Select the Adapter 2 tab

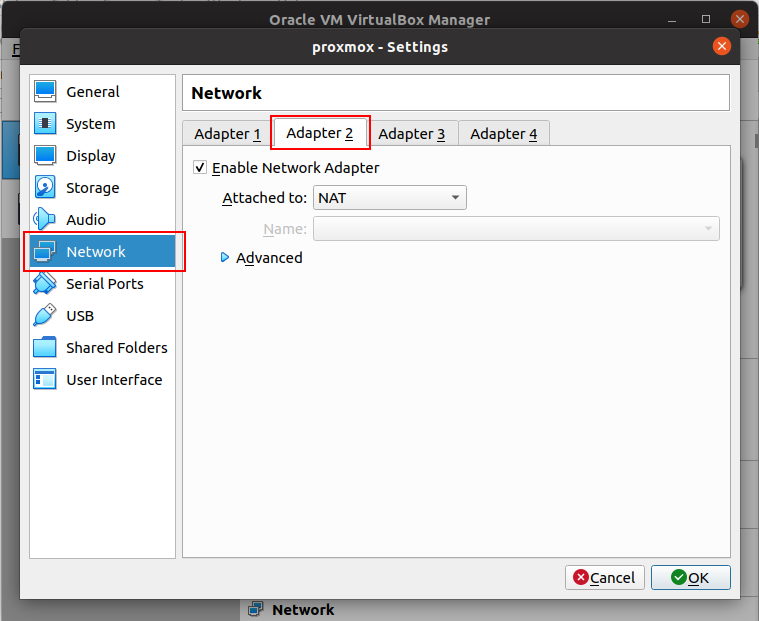tap(319, 133)
